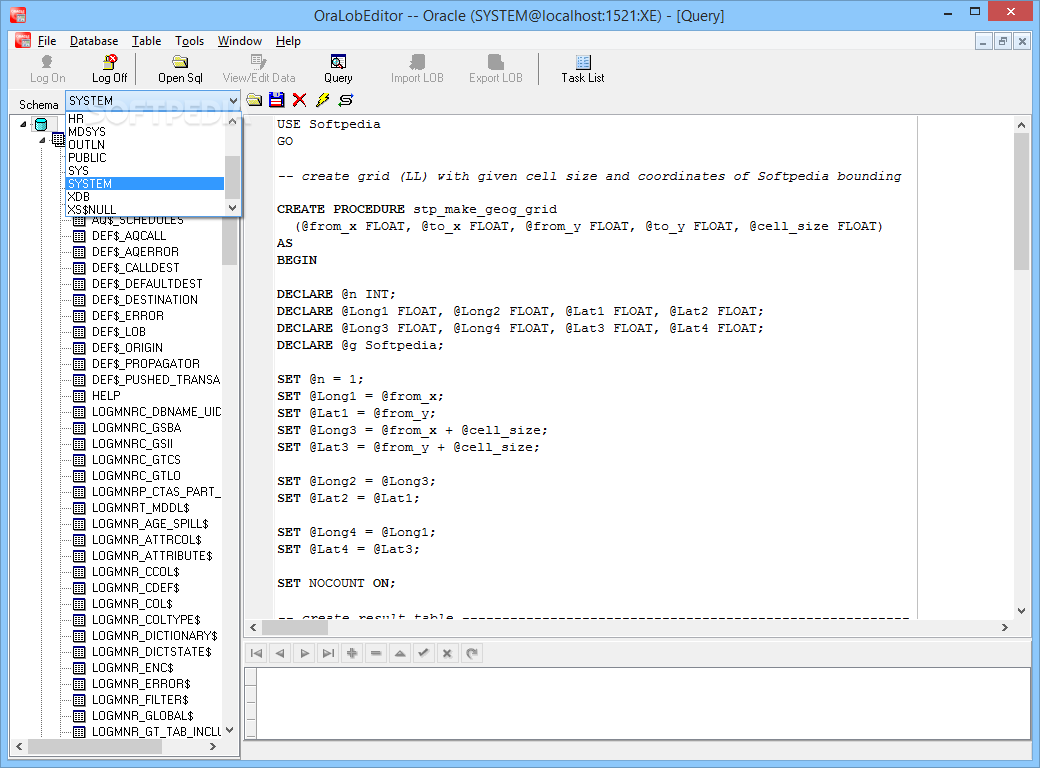This screenshot has width=1040, height=768.
Task: Choose PUBLIC in the schema list
Action: pyautogui.click(x=145, y=158)
